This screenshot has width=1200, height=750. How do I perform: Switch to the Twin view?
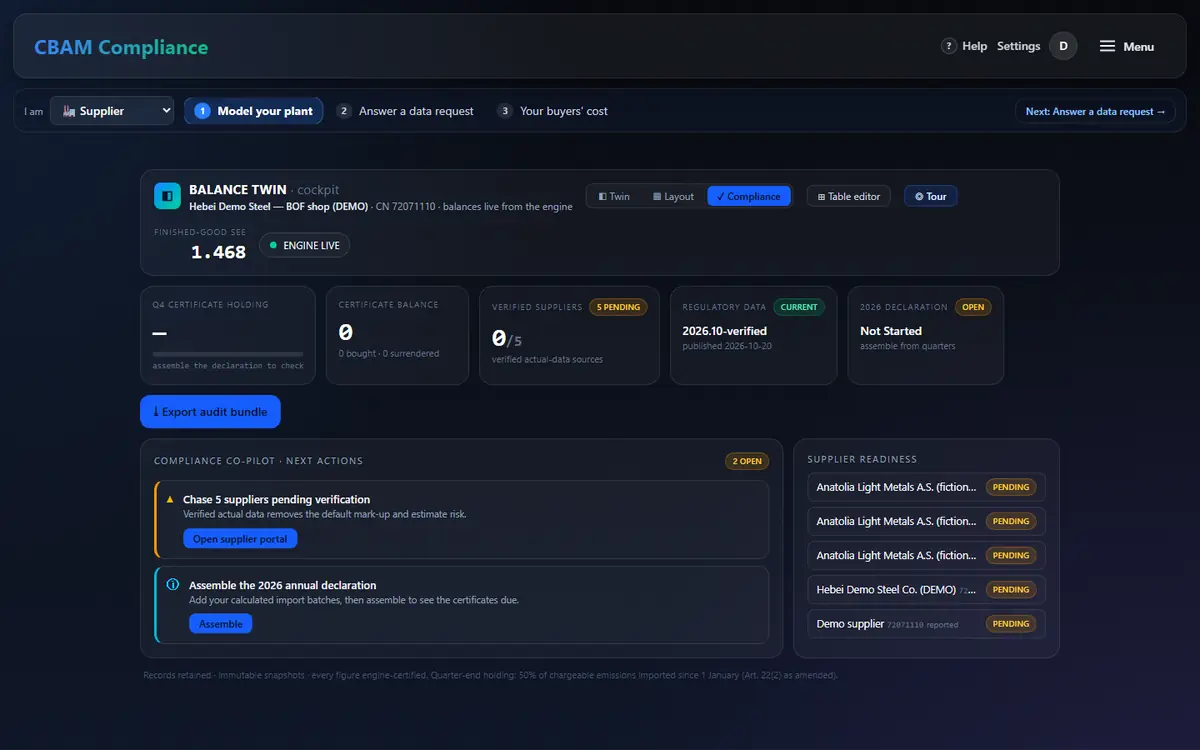614,196
